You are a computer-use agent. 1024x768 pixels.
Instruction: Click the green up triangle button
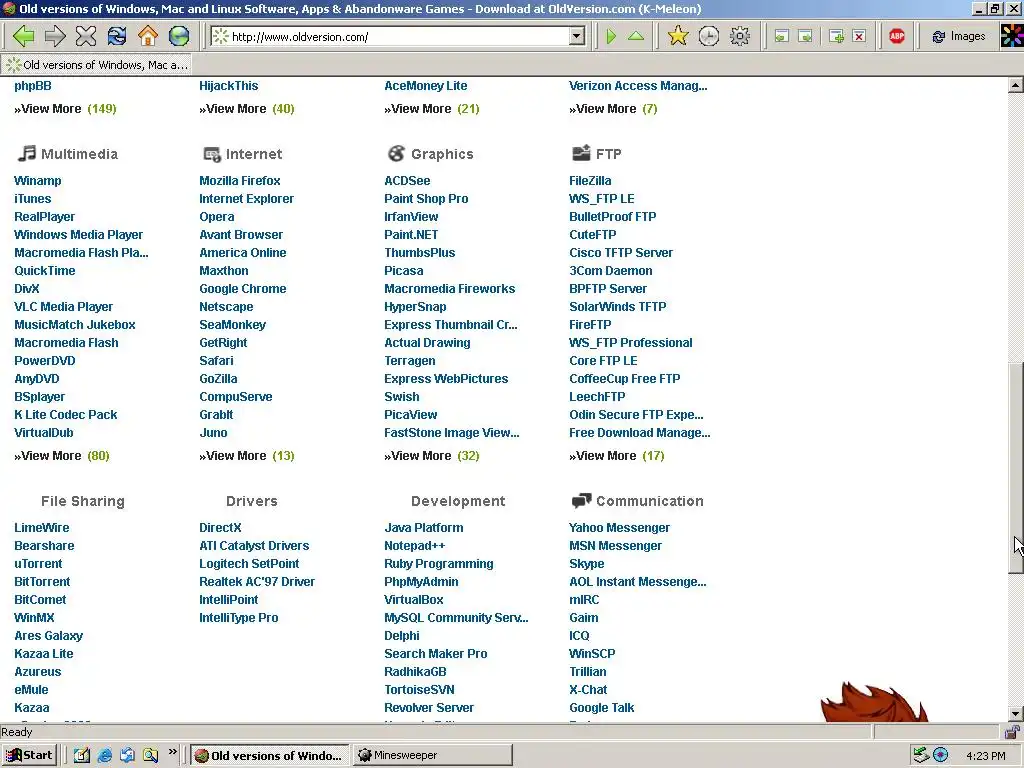point(635,36)
